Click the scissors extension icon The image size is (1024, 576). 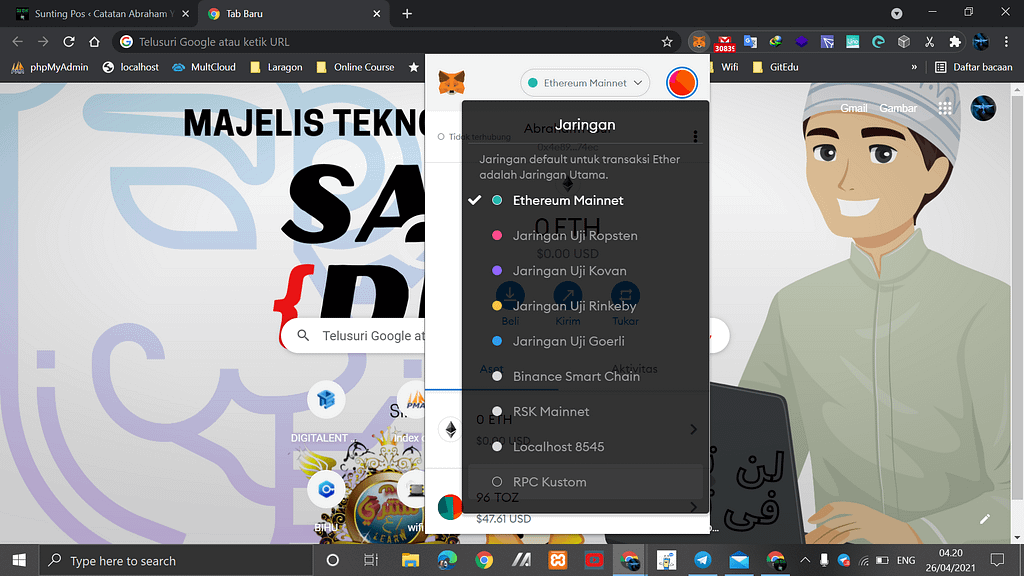click(x=929, y=42)
